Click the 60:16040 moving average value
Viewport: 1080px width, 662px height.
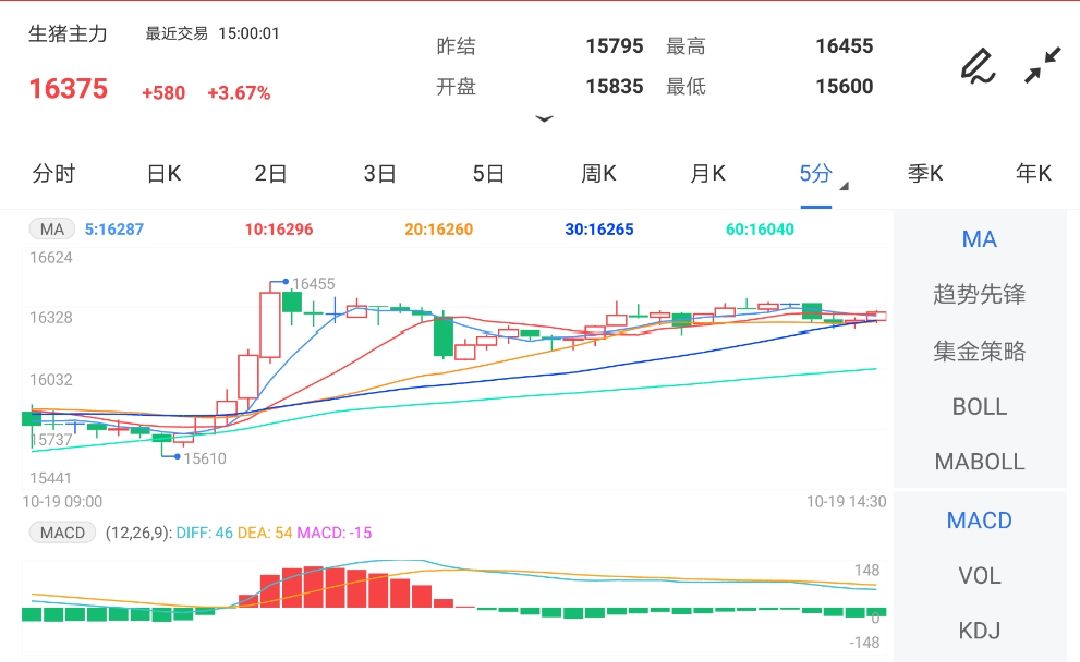[x=760, y=229]
